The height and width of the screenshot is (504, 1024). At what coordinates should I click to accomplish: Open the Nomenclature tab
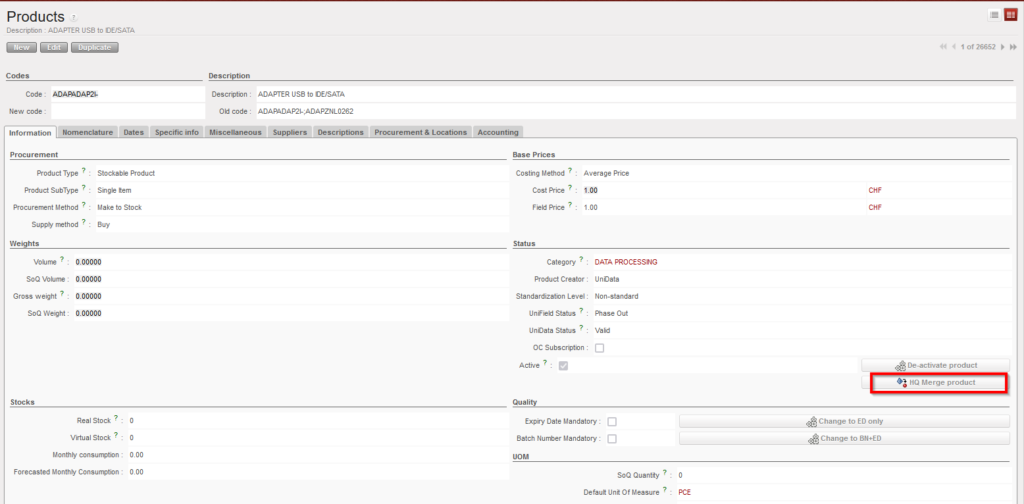pos(87,132)
